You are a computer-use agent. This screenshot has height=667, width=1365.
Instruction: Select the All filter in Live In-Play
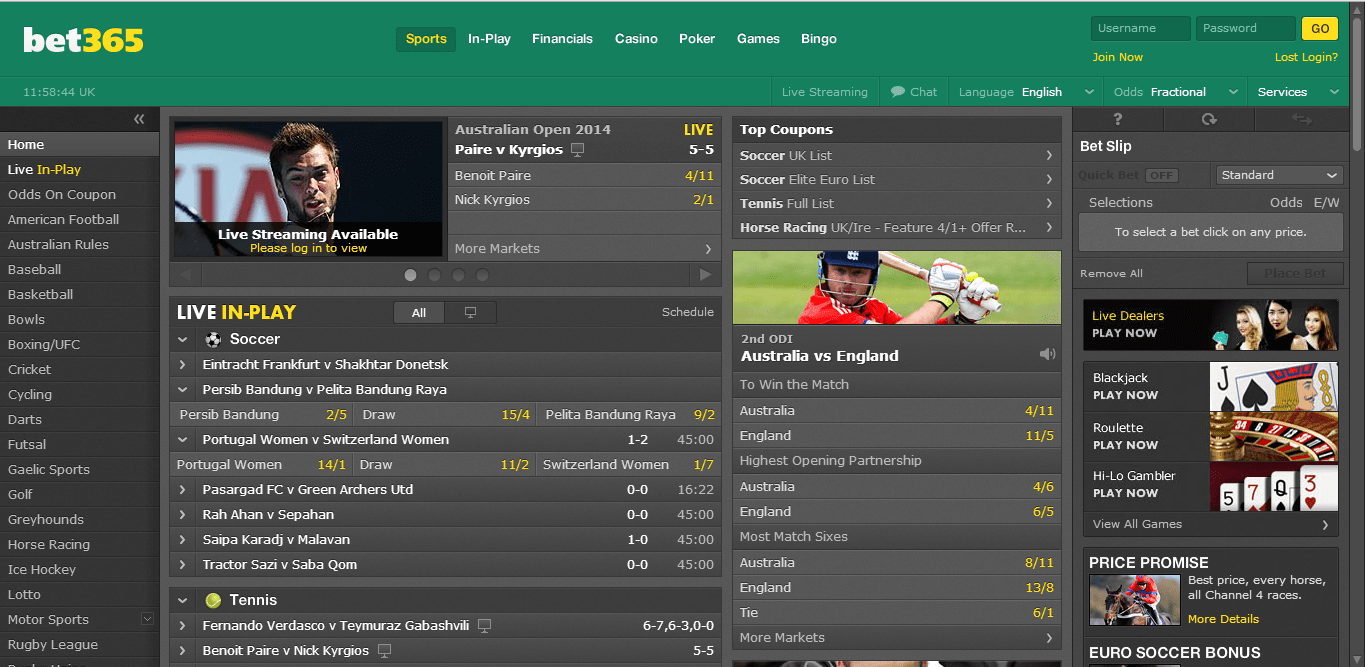coord(419,313)
